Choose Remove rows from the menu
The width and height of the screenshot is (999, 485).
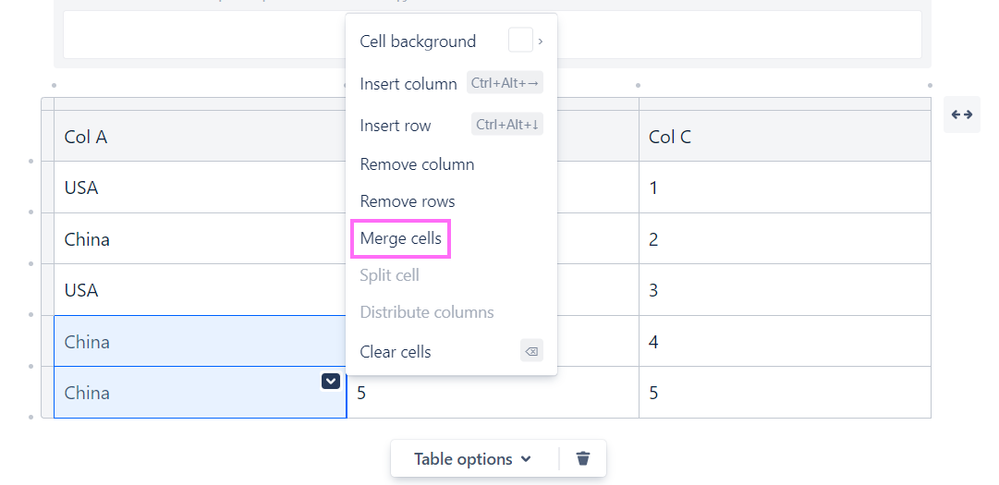tap(407, 201)
